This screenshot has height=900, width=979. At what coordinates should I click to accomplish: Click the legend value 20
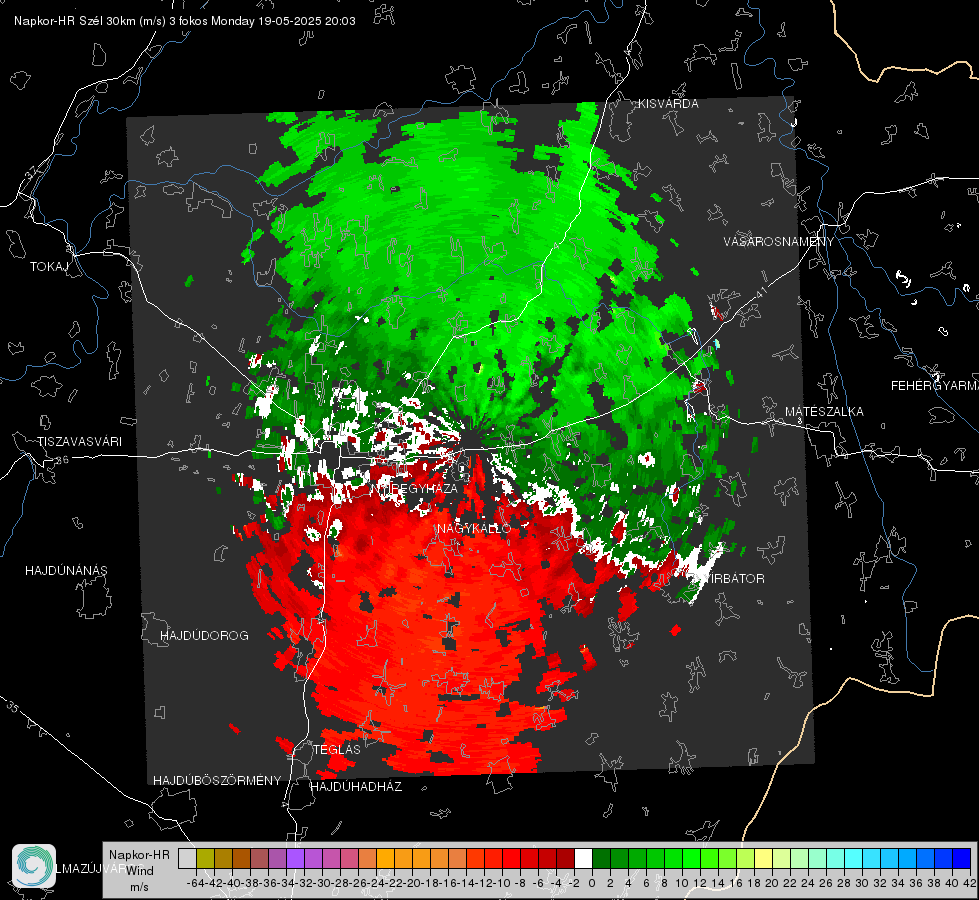pyautogui.click(x=772, y=883)
